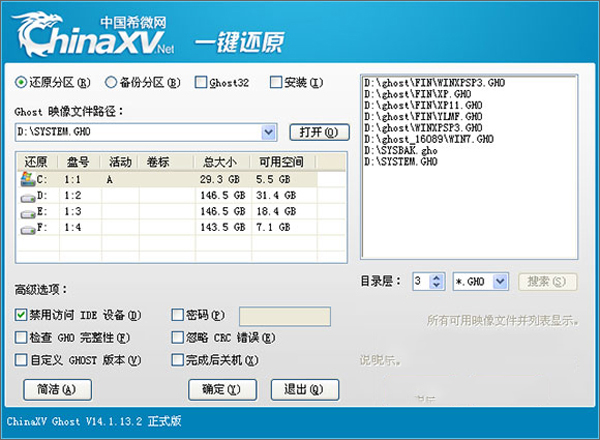Click the F: drive icon
This screenshot has height=440, width=600.
28,230
